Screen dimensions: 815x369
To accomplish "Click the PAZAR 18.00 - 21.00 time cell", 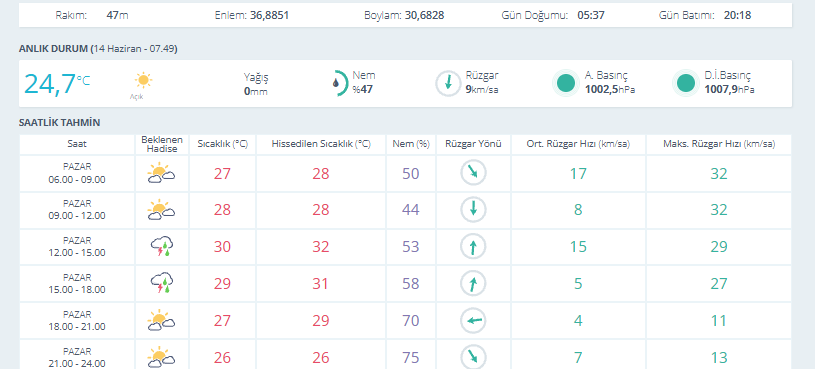I will coord(77,321).
